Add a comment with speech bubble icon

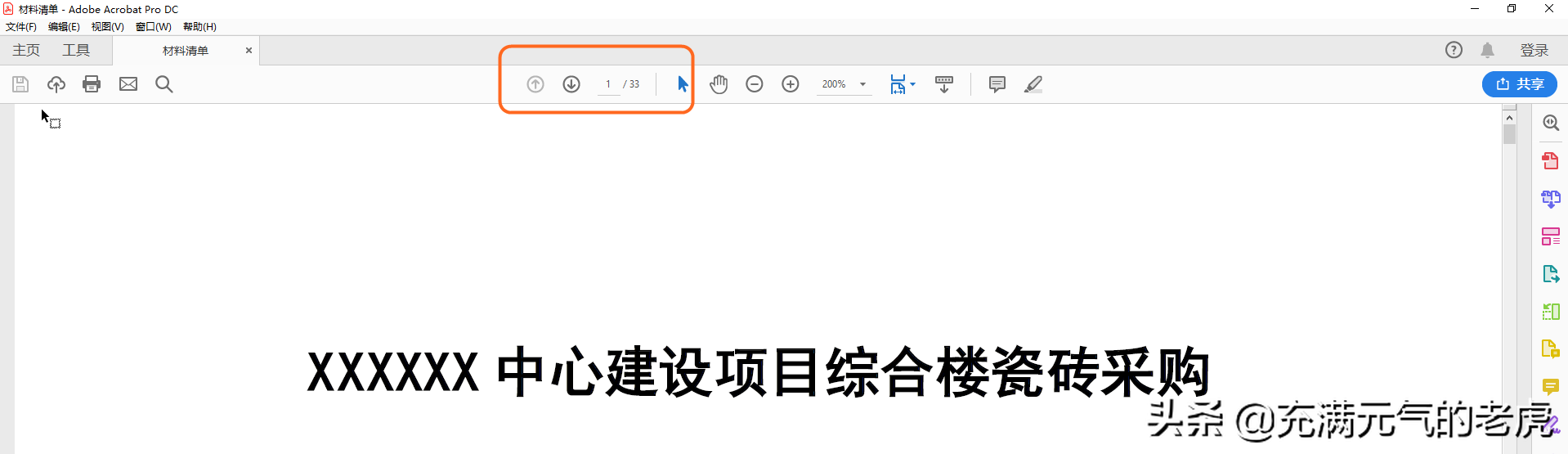point(997,84)
